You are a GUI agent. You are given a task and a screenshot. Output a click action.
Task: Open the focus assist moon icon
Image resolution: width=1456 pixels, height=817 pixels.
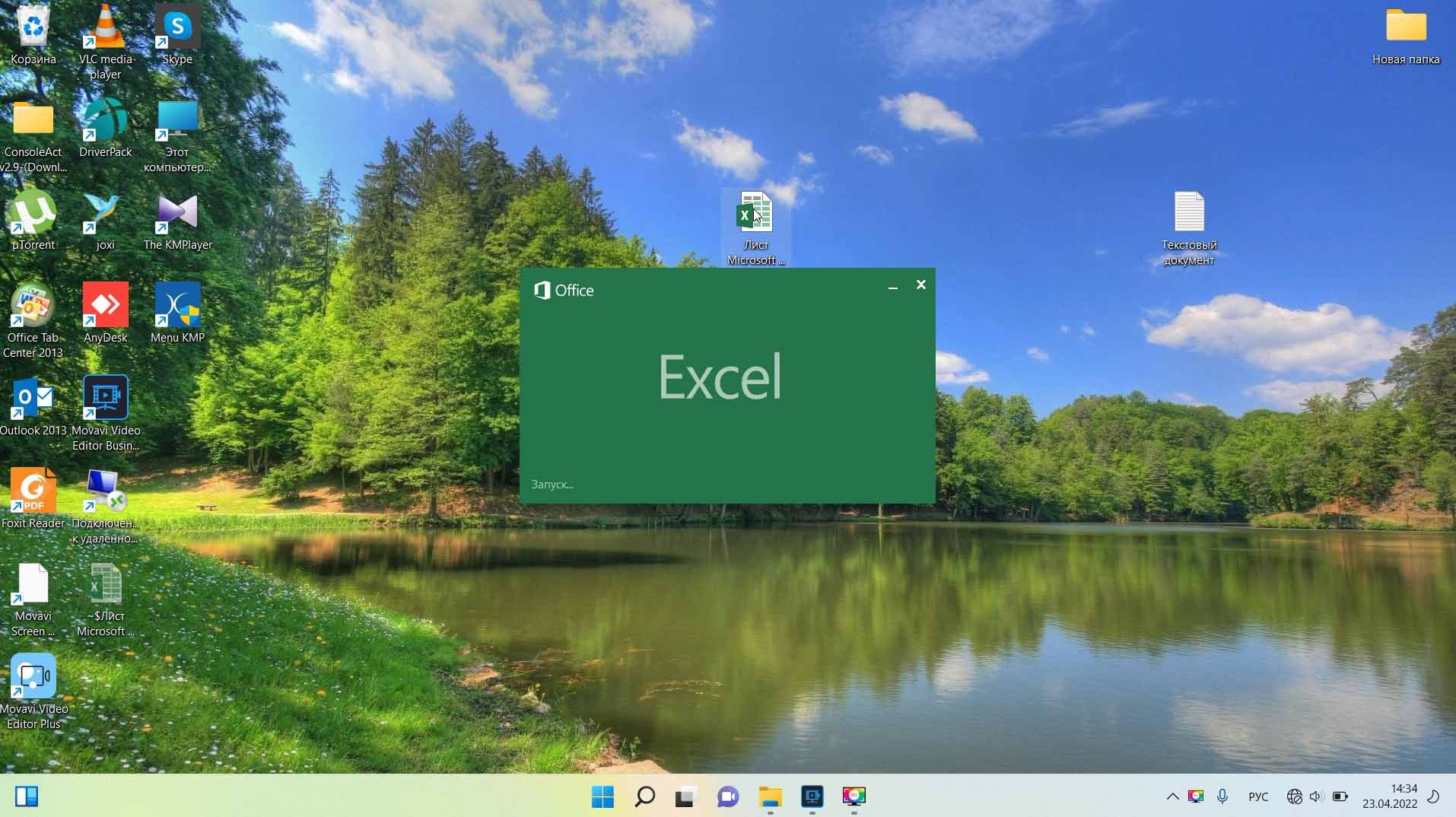[1433, 796]
